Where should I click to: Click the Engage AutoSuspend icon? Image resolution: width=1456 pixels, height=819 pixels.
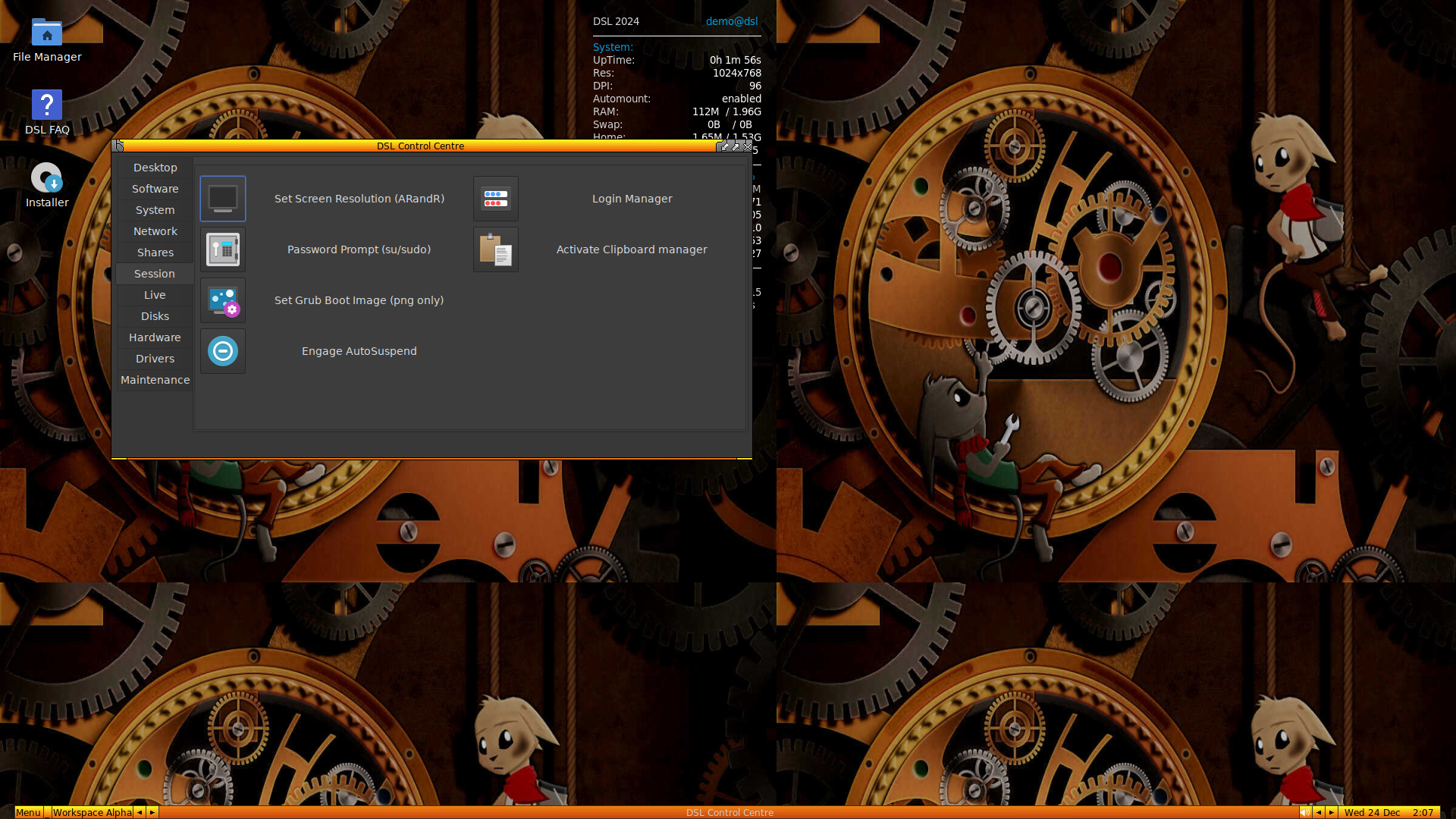[223, 351]
